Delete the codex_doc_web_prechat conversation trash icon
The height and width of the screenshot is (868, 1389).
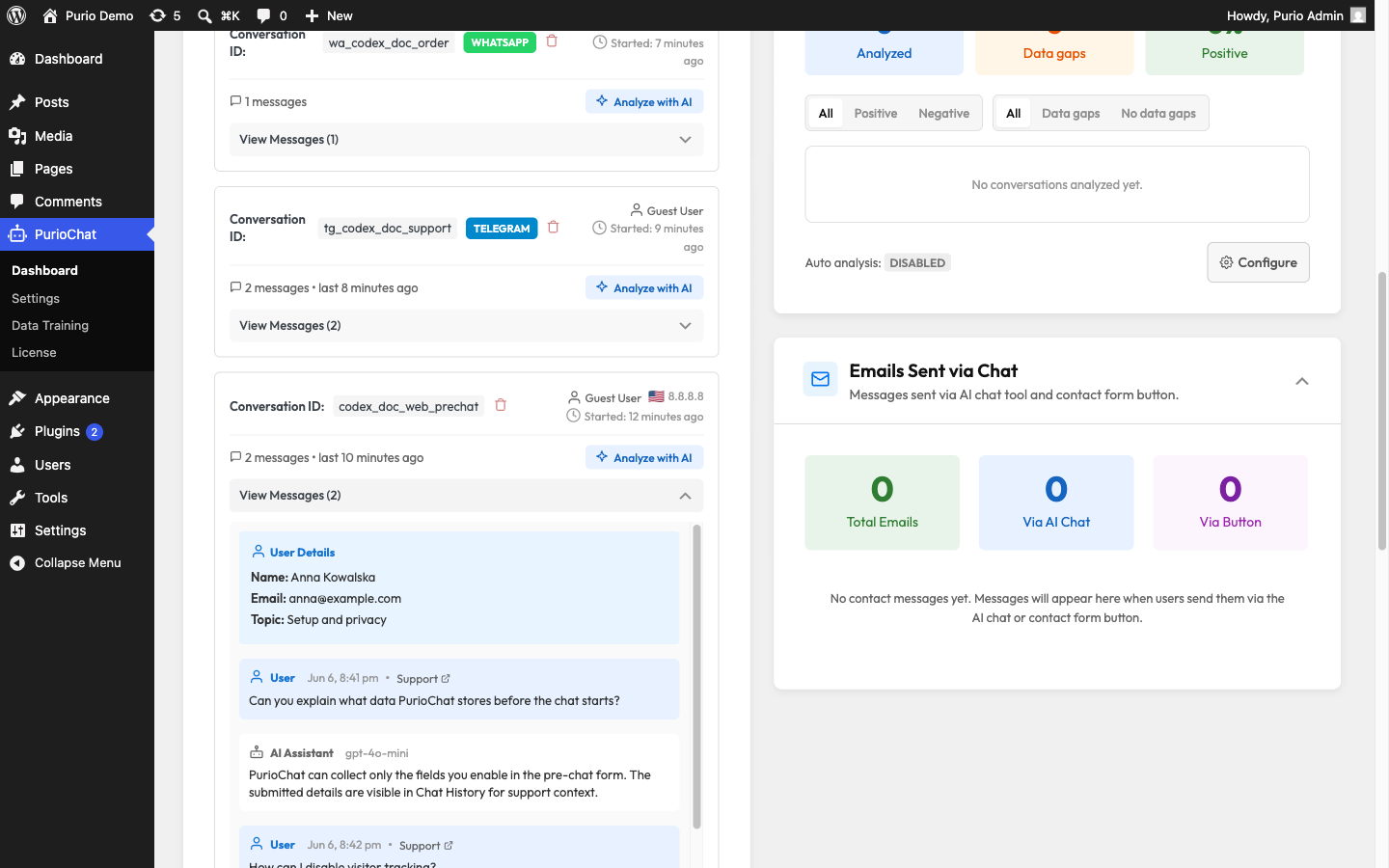(x=501, y=405)
